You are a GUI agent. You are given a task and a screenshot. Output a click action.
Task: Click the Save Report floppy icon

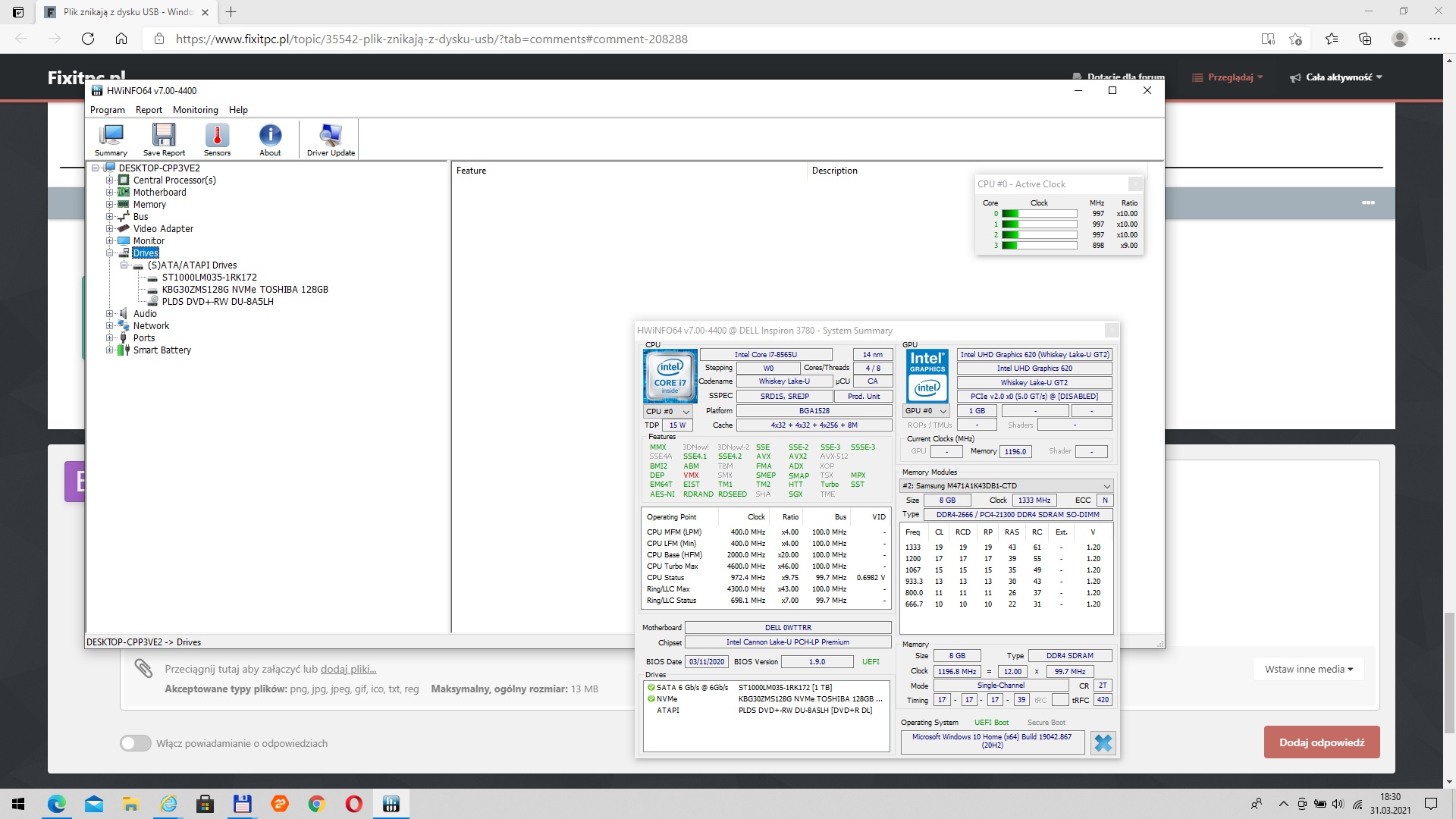164,140
